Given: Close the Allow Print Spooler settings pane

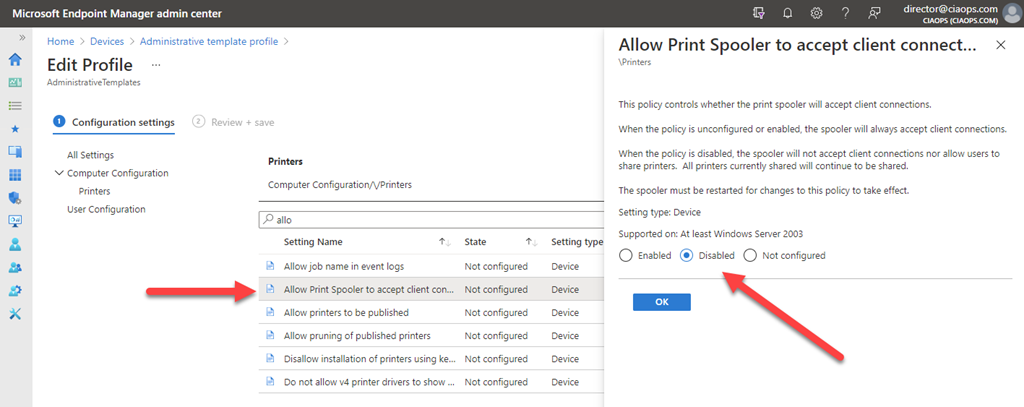Looking at the screenshot, I should (x=1001, y=46).
